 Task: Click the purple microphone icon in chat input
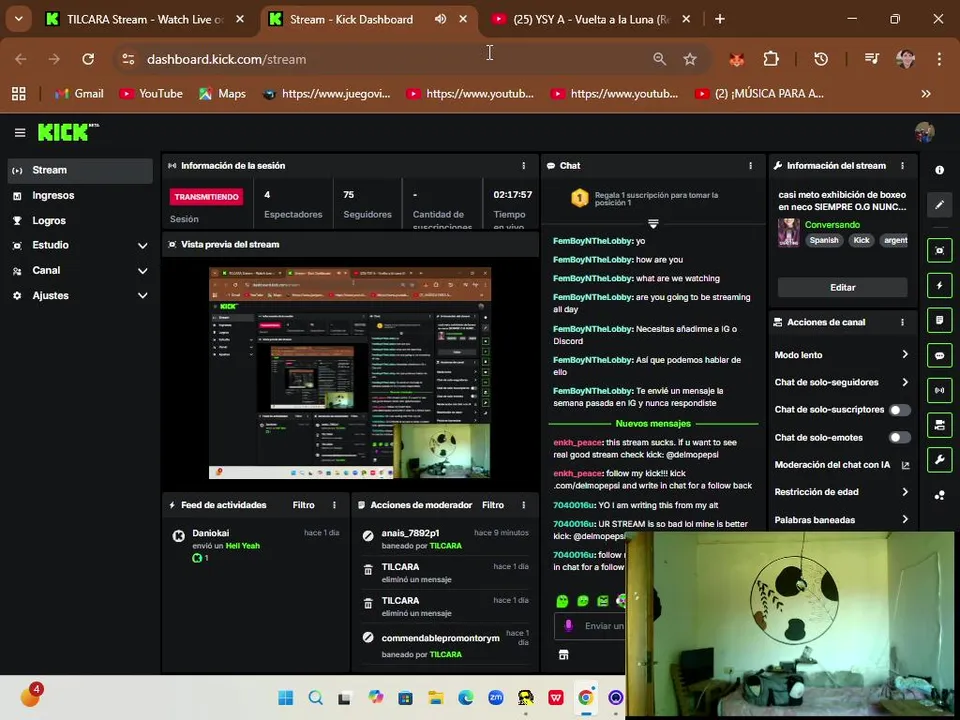(569, 625)
